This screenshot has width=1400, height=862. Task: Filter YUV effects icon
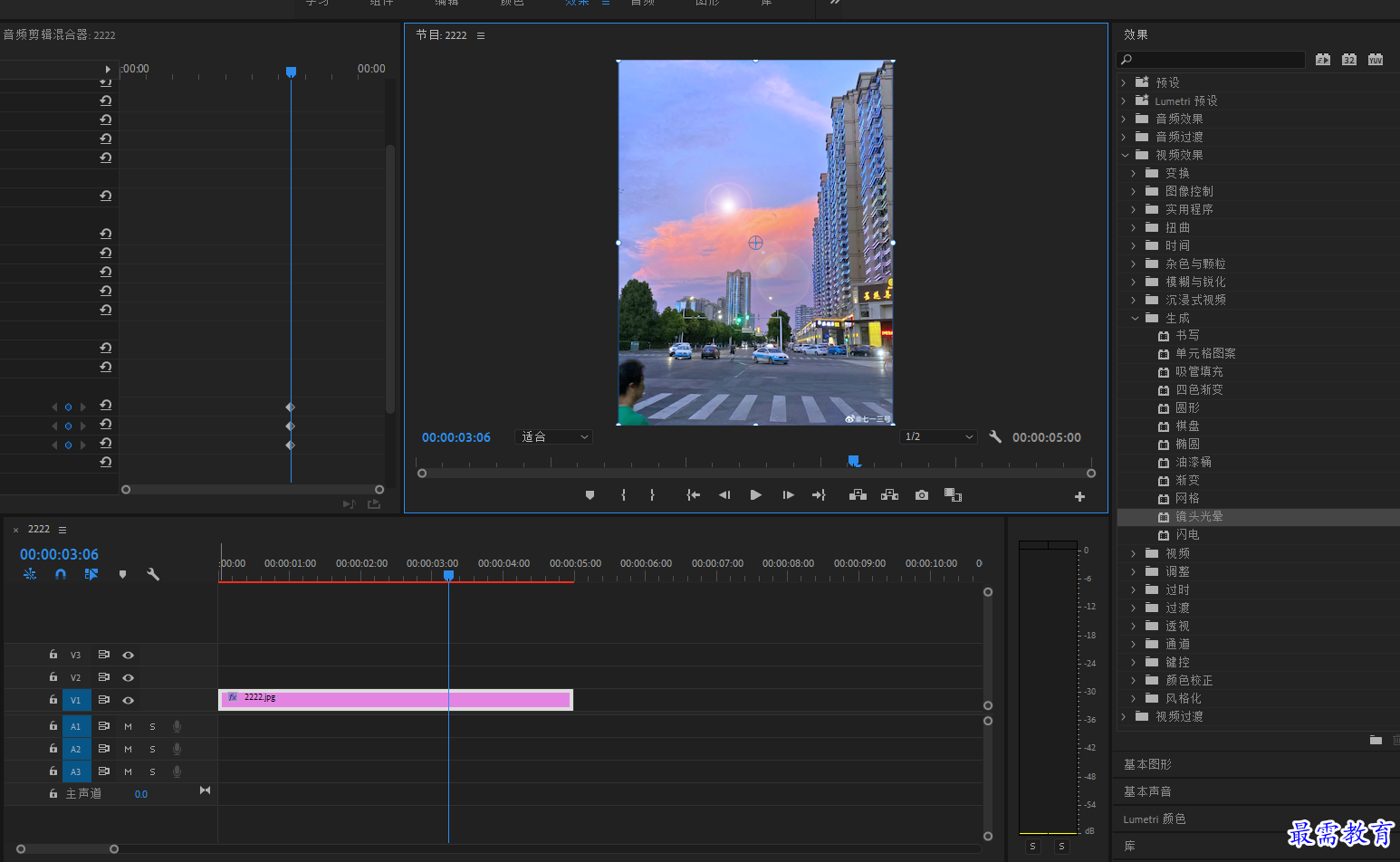click(1376, 60)
